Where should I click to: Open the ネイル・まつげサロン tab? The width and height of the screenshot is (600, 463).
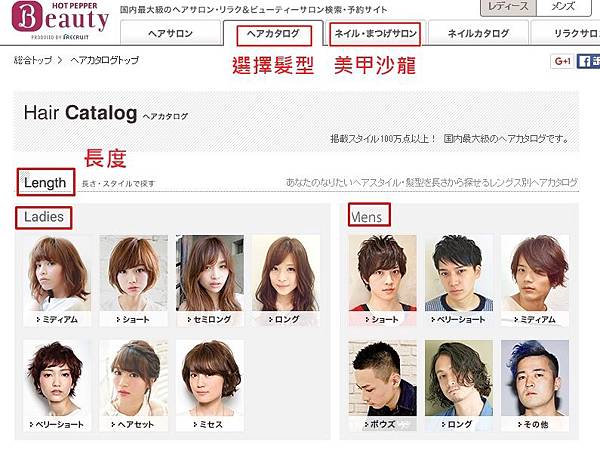pos(375,33)
